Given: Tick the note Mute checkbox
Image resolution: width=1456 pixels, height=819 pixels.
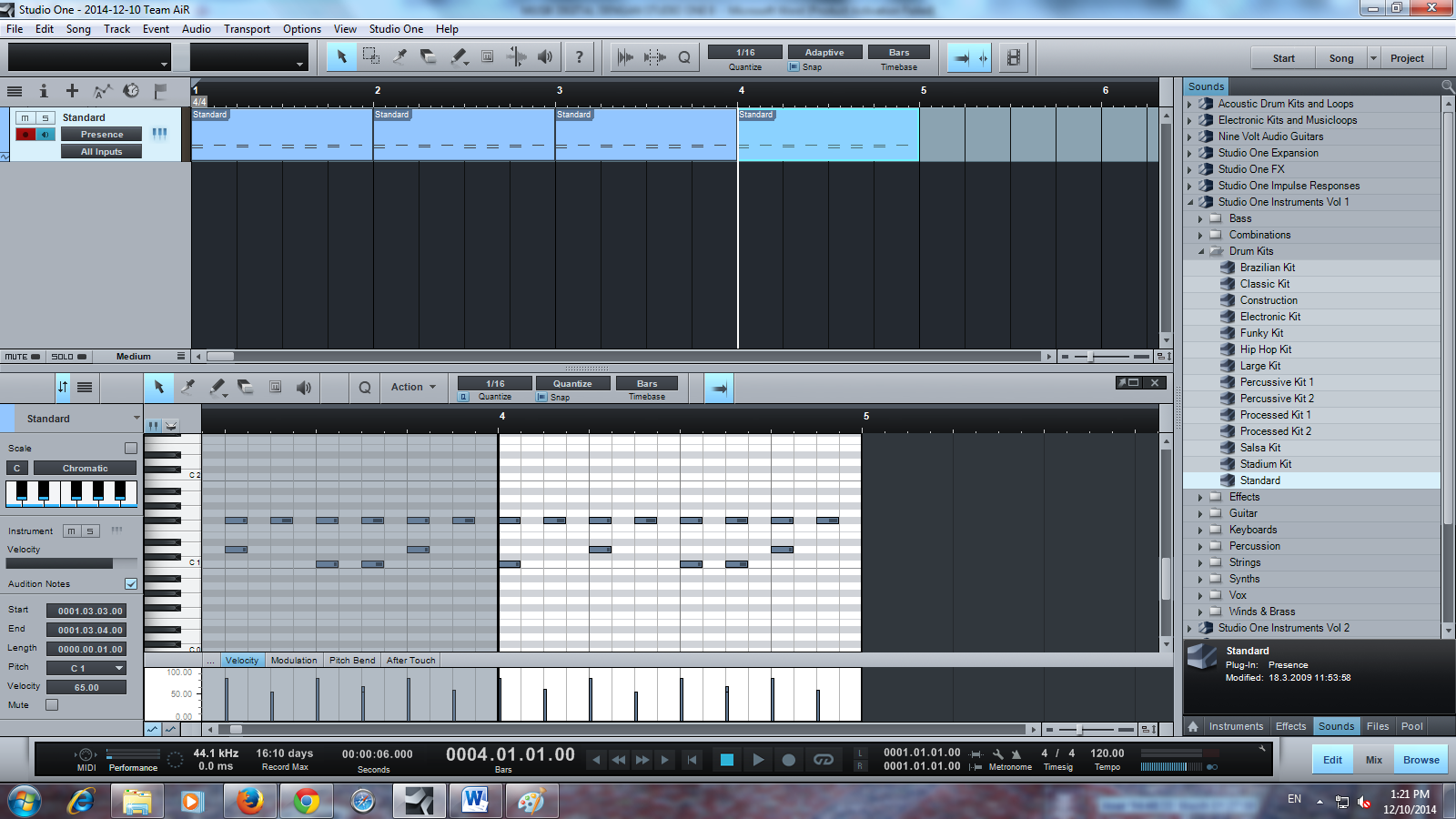Looking at the screenshot, I should tap(52, 704).
